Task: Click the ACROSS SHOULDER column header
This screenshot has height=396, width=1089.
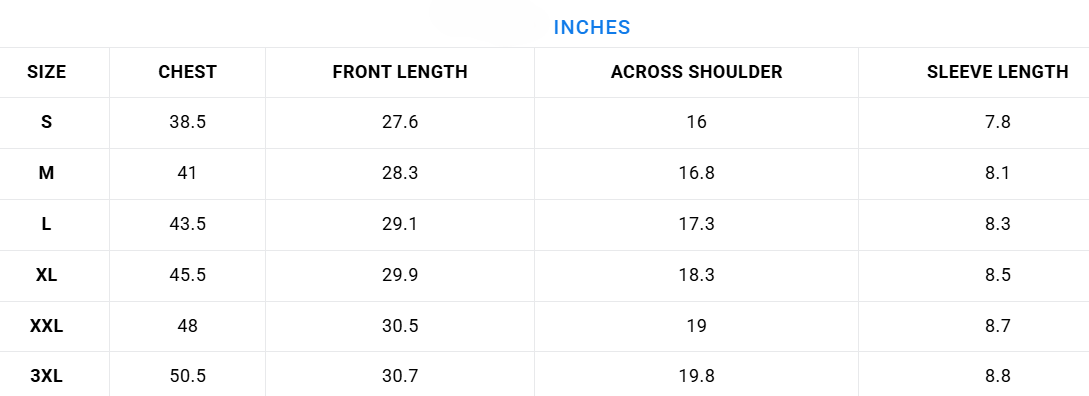Action: tap(697, 72)
